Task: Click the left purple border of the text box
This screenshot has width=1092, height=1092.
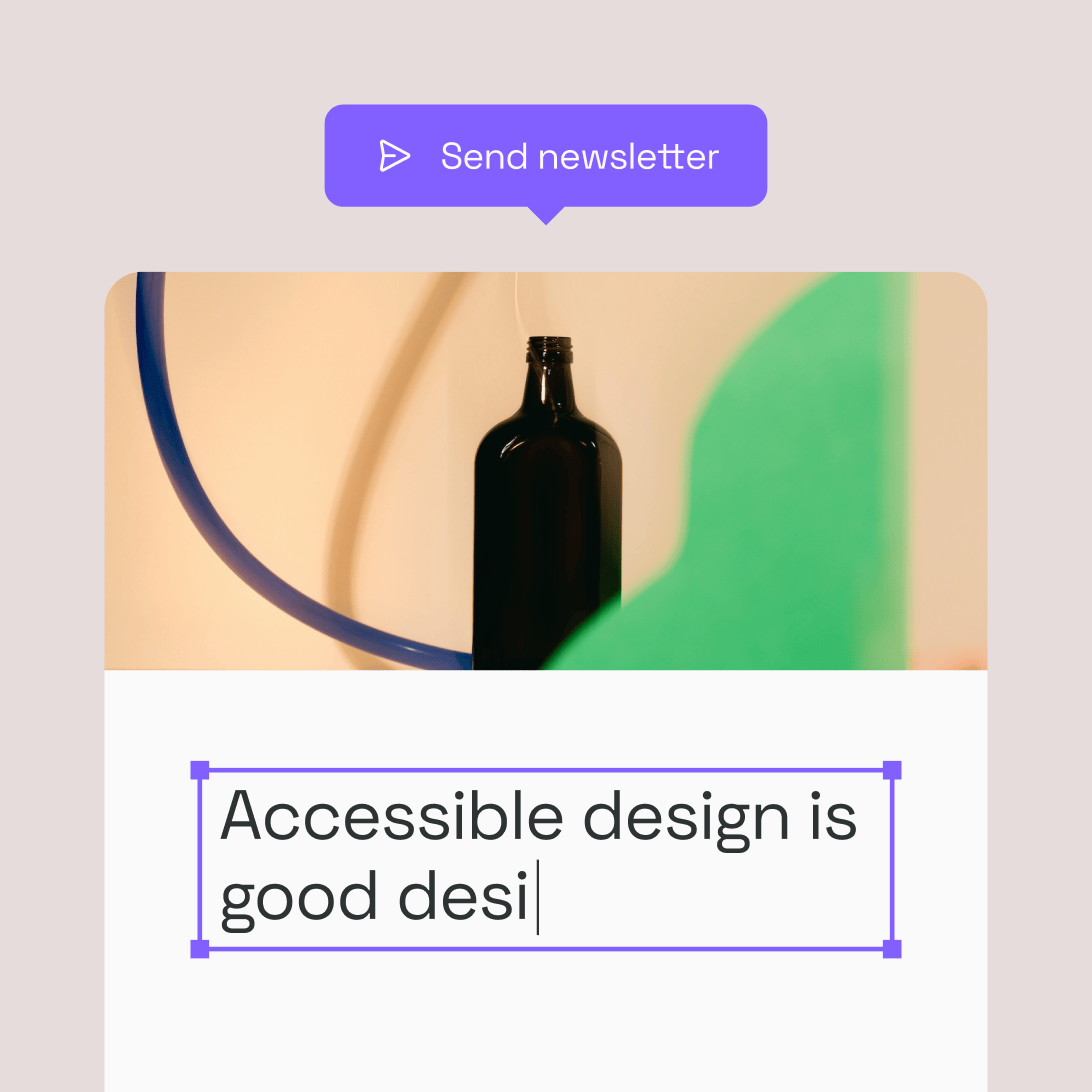Action: [200, 859]
